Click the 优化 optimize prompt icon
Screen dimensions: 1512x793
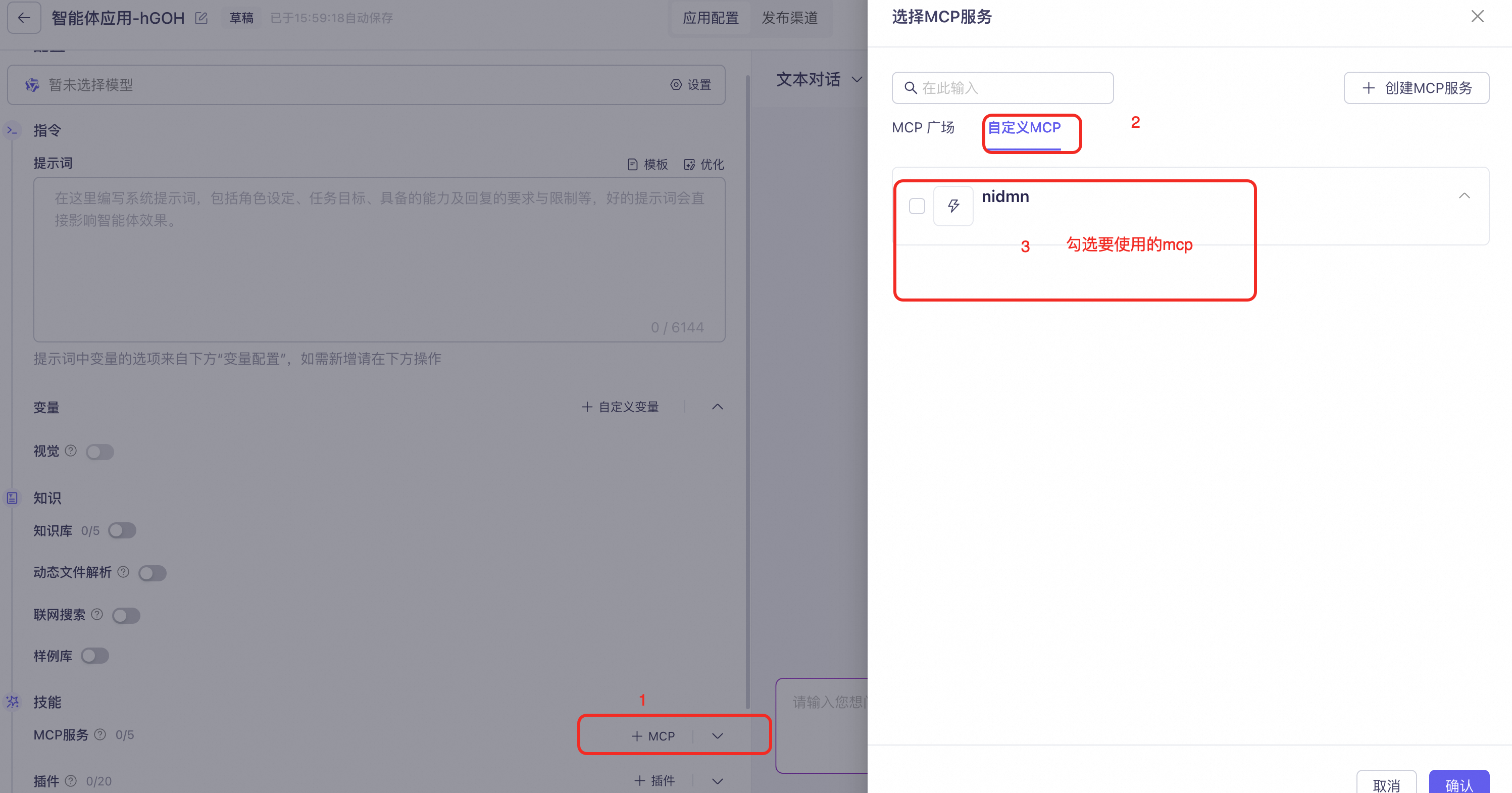tap(689, 164)
